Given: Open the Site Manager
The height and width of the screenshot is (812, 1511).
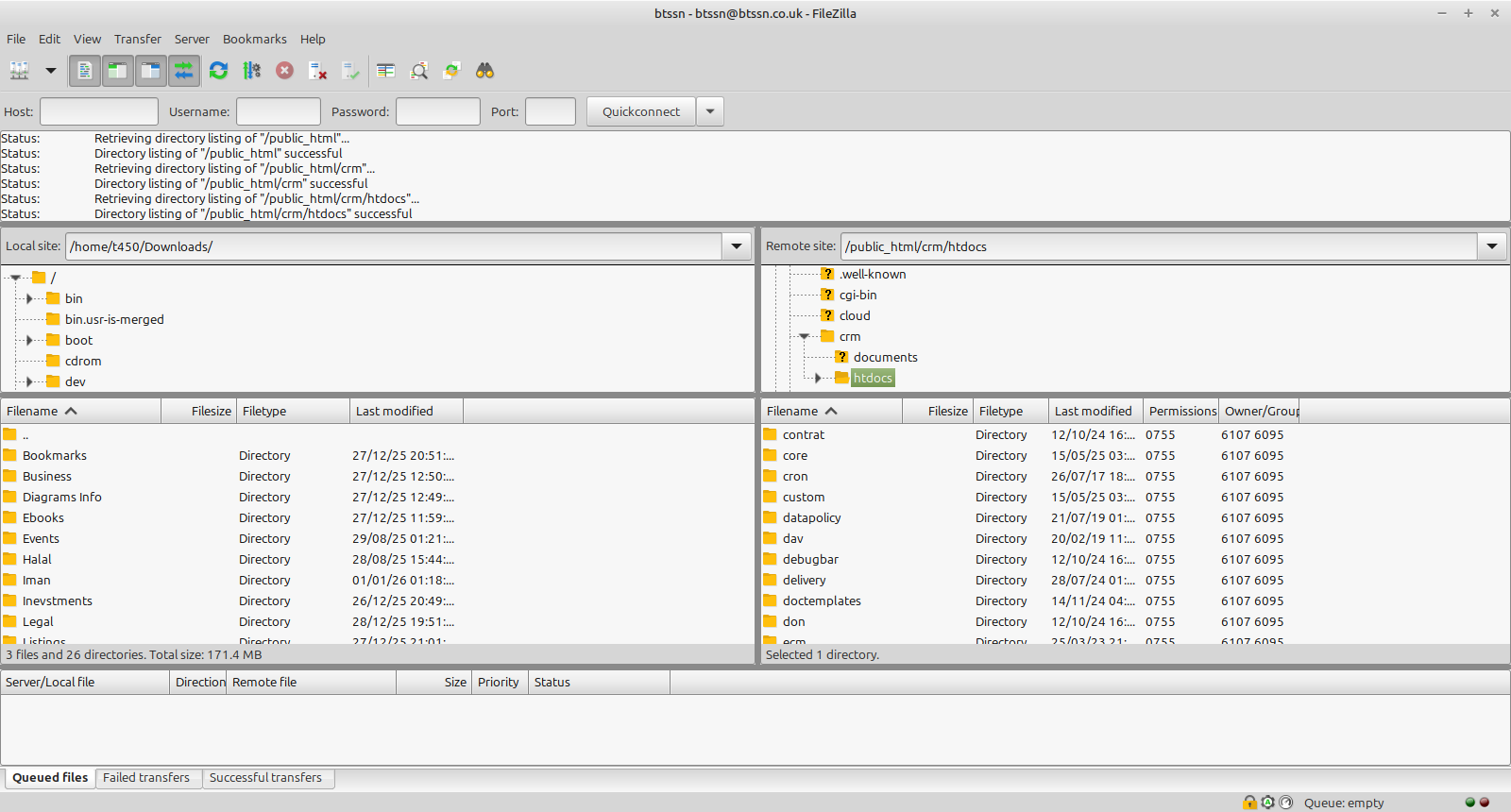Looking at the screenshot, I should 19,71.
